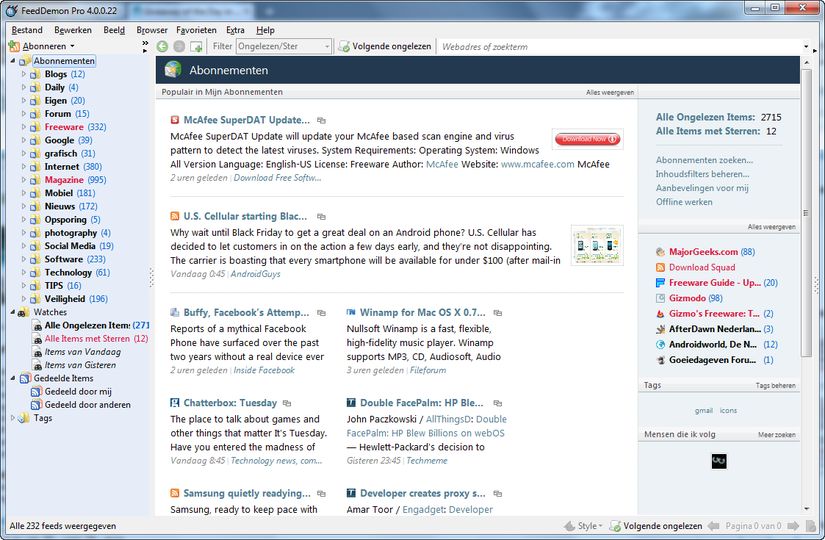The image size is (825, 540).
Task: Click Volgende ongelezen in status bar
Action: 656,526
